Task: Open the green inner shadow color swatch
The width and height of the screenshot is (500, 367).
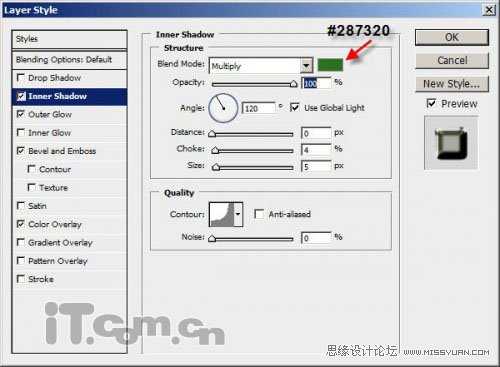Action: pyautogui.click(x=330, y=65)
